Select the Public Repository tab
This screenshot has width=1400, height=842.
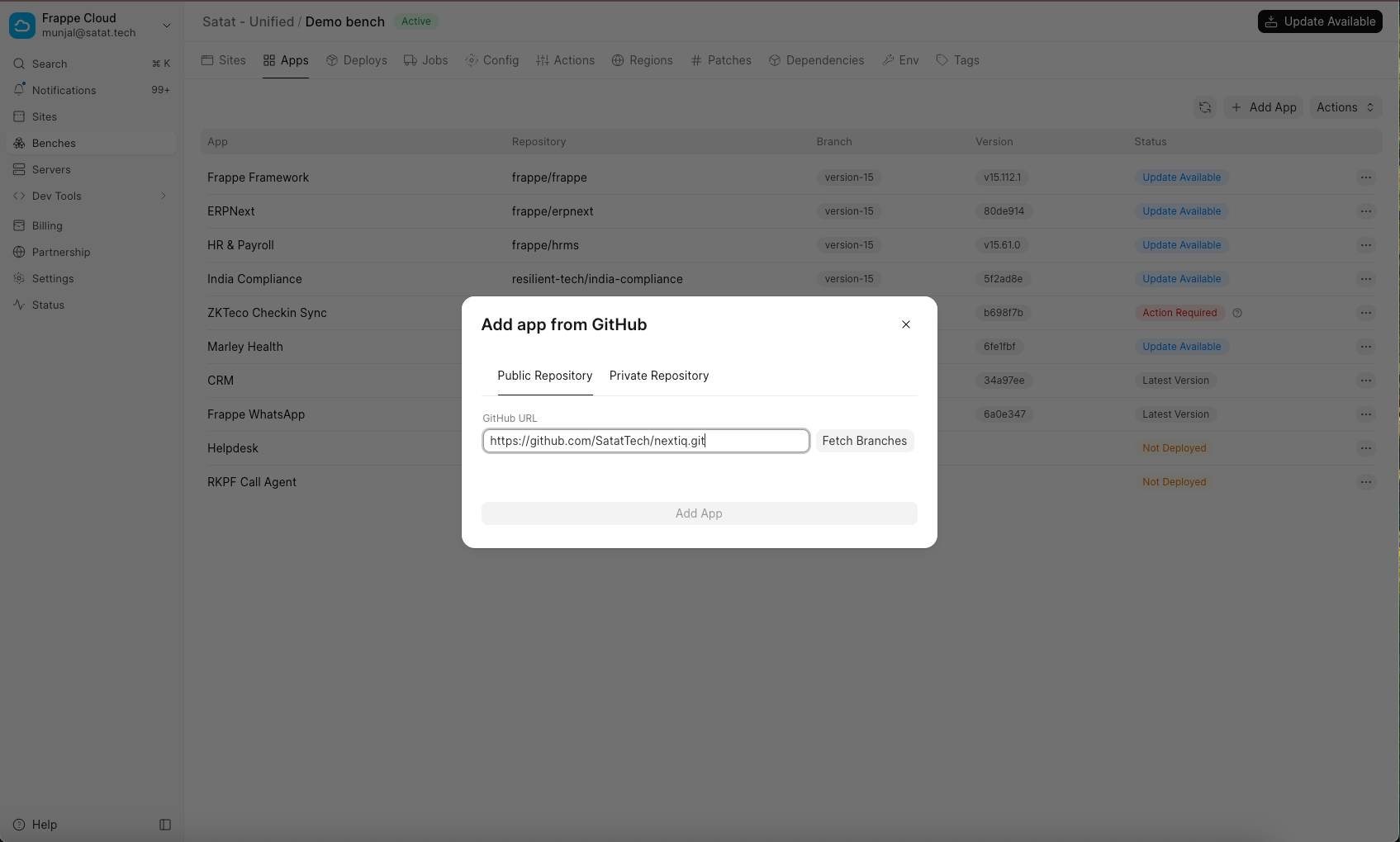545,376
